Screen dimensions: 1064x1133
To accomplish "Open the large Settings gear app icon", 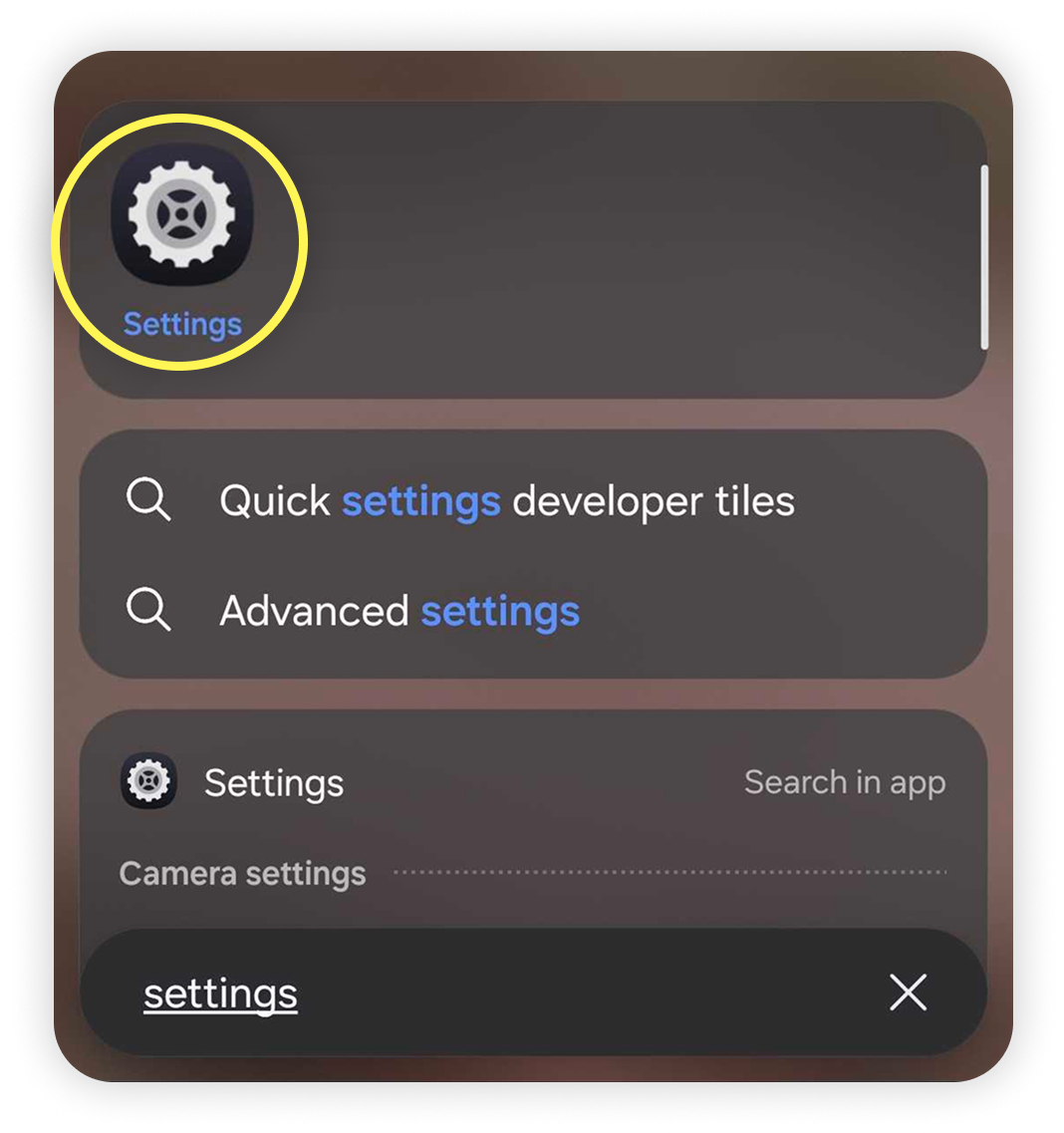I will pos(181,214).
